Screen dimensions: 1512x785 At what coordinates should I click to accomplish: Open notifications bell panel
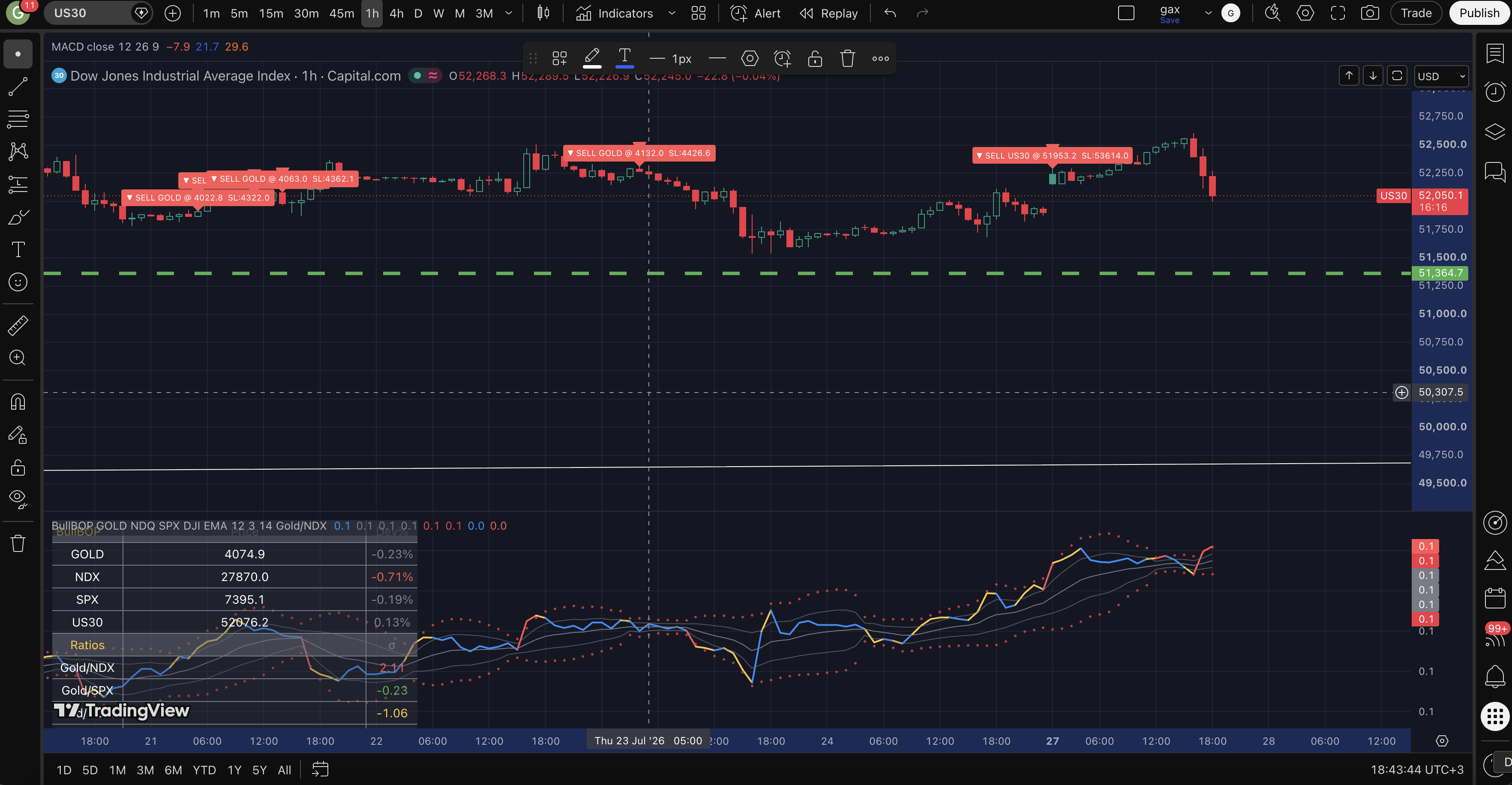point(1494,677)
